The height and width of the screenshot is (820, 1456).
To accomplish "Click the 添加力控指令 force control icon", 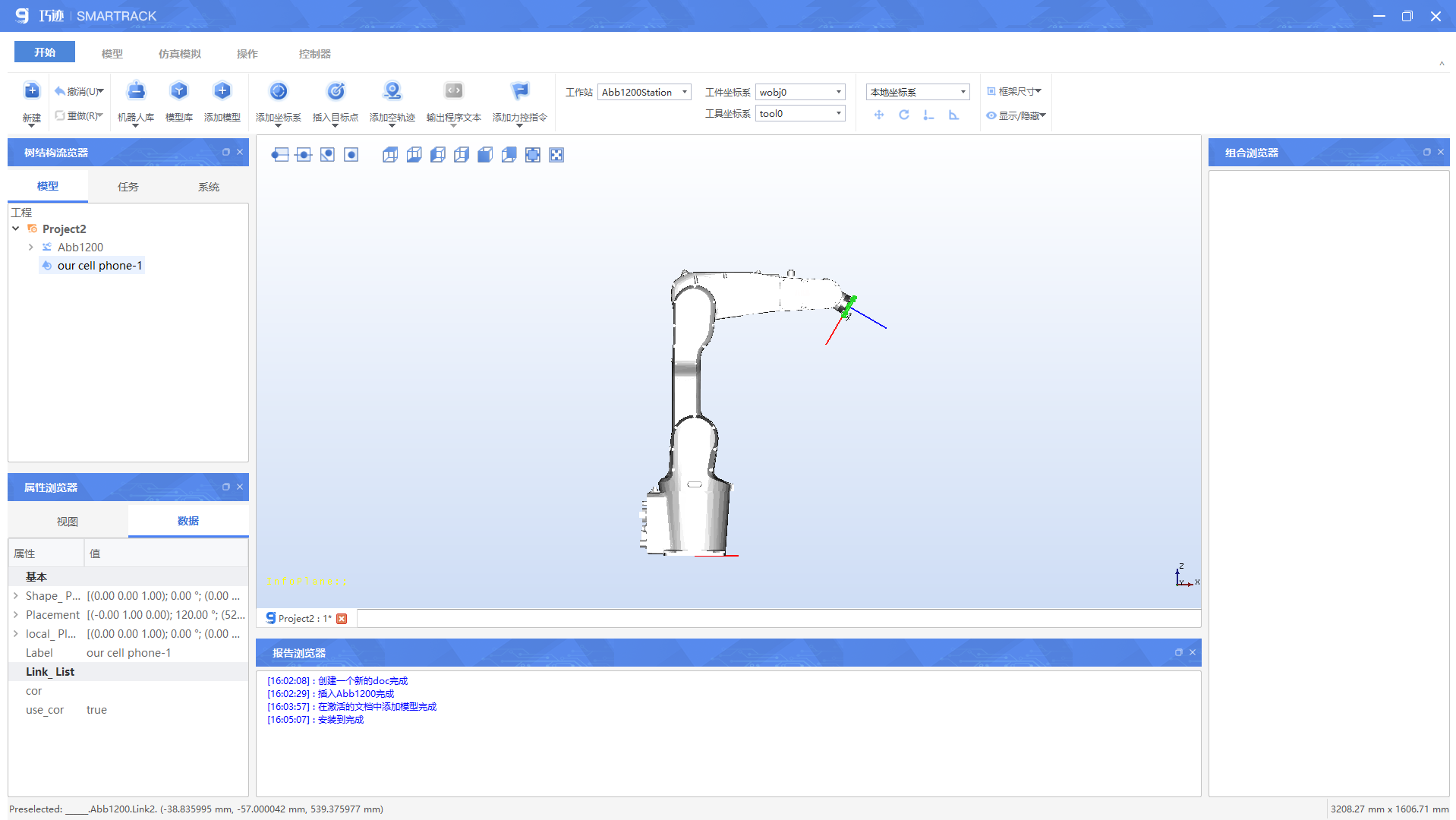I will coord(520,92).
